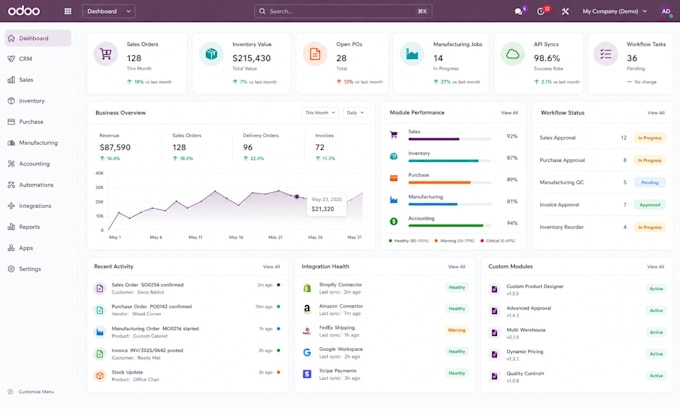680x409 pixels.
Task: Click the Healthy badge for Shopify Connector
Action: click(457, 288)
